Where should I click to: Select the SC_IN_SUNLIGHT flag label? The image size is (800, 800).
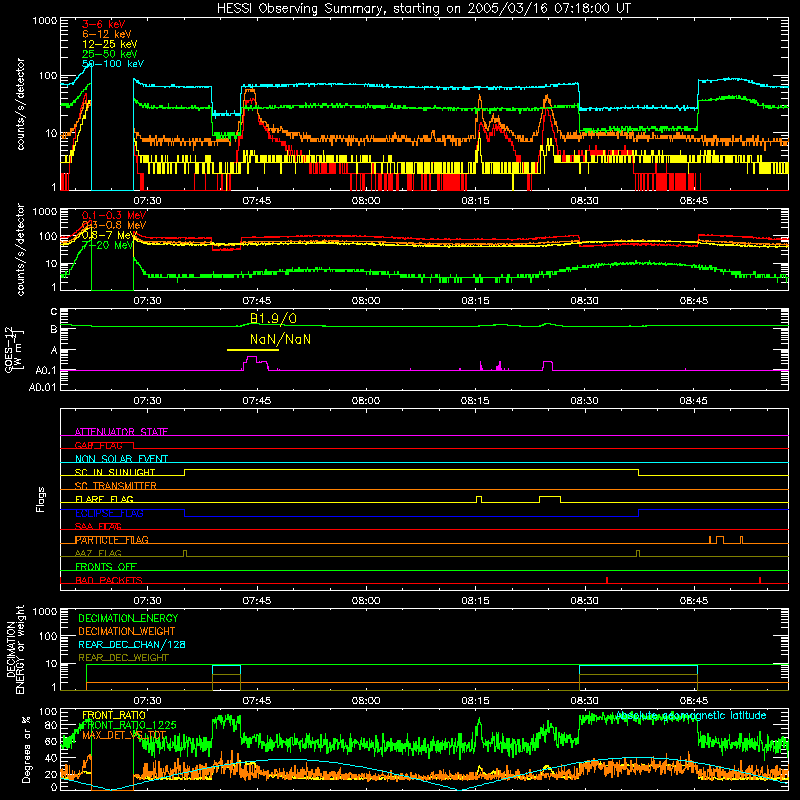[x=115, y=472]
